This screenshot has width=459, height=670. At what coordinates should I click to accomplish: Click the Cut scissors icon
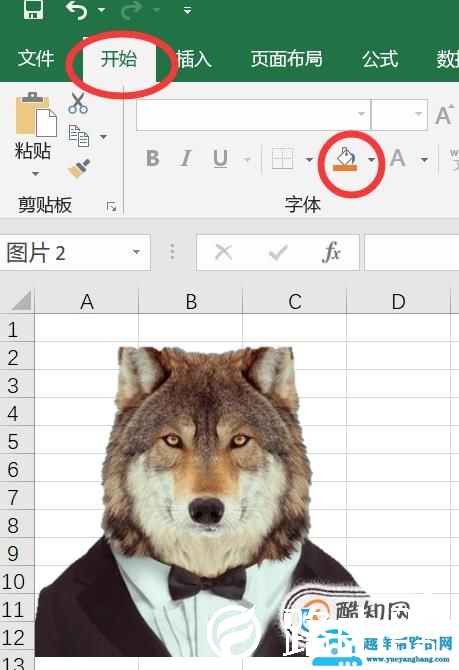pos(78,103)
